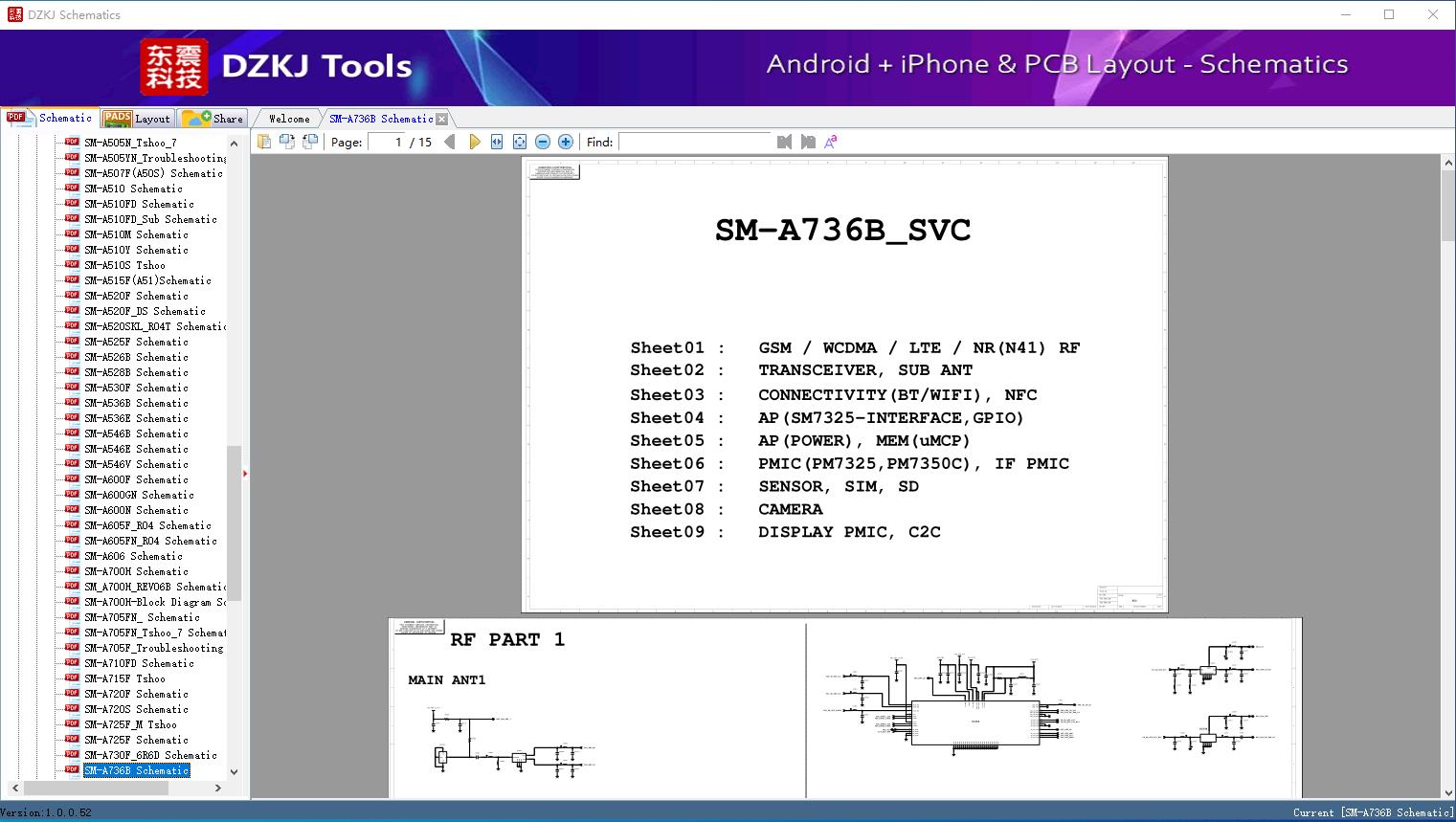Click the SM-A736B_SVC title on the page
Screen dimensions: 1456x822
tap(843, 231)
